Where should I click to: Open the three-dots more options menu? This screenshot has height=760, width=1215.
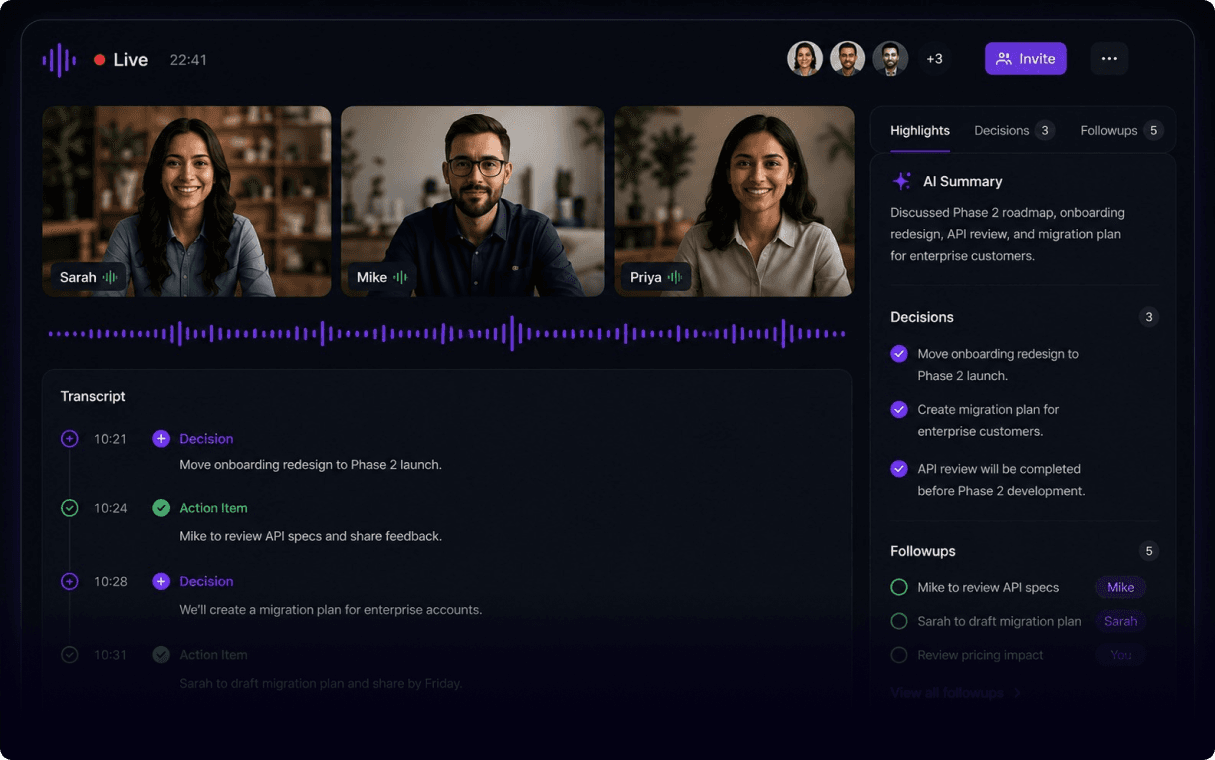pos(1109,59)
